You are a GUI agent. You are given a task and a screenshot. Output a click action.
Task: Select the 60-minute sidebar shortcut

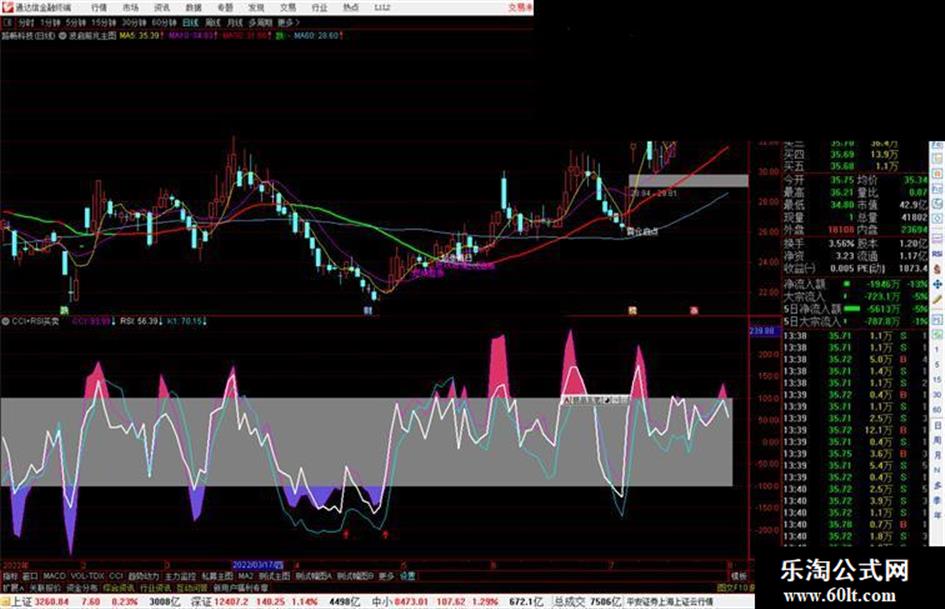[937, 410]
